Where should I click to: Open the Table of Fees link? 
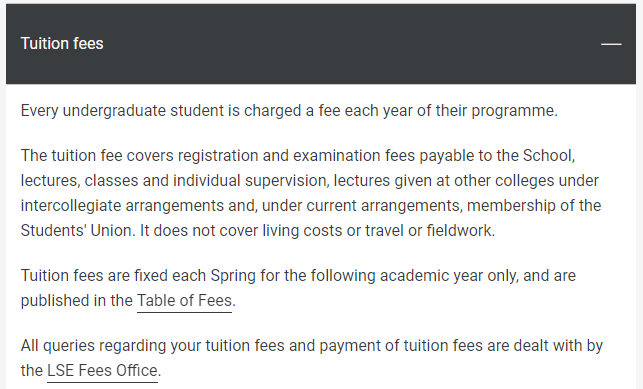point(184,300)
